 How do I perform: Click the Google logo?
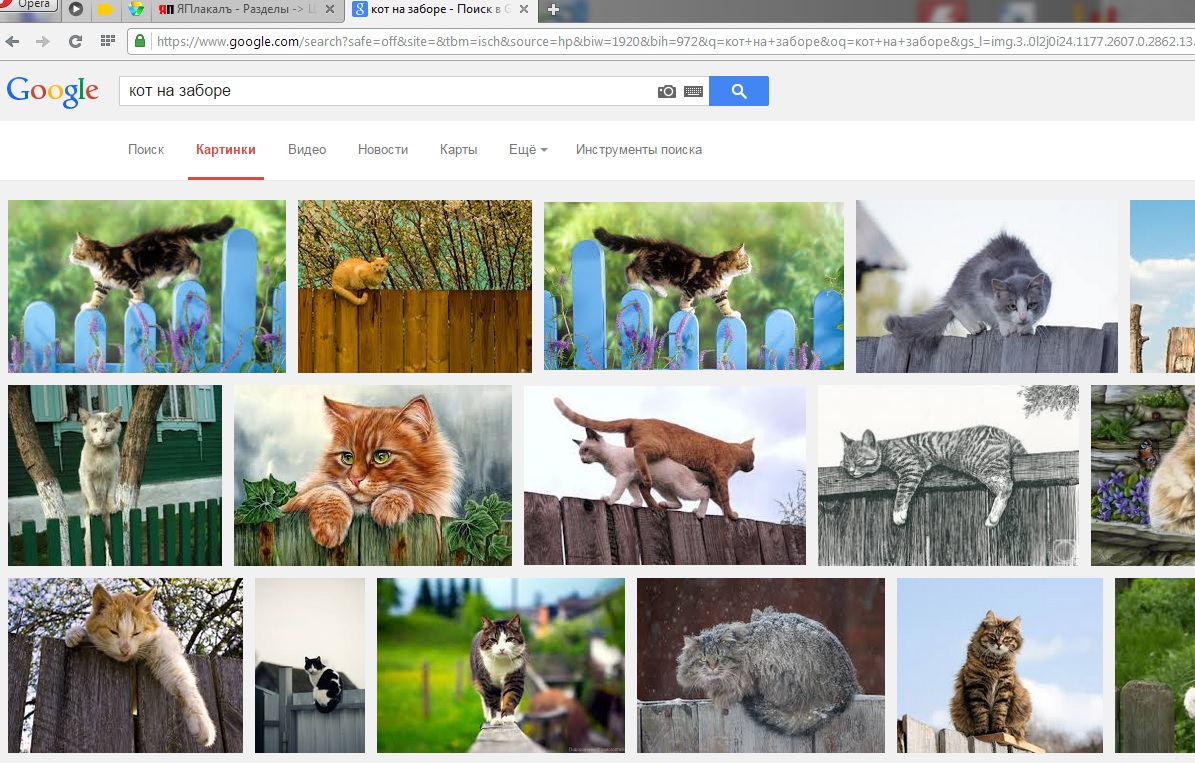pyautogui.click(x=53, y=91)
